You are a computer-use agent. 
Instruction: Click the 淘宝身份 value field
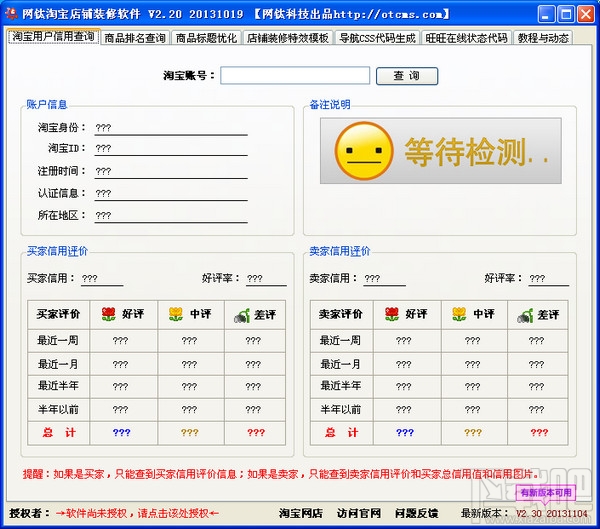171,128
